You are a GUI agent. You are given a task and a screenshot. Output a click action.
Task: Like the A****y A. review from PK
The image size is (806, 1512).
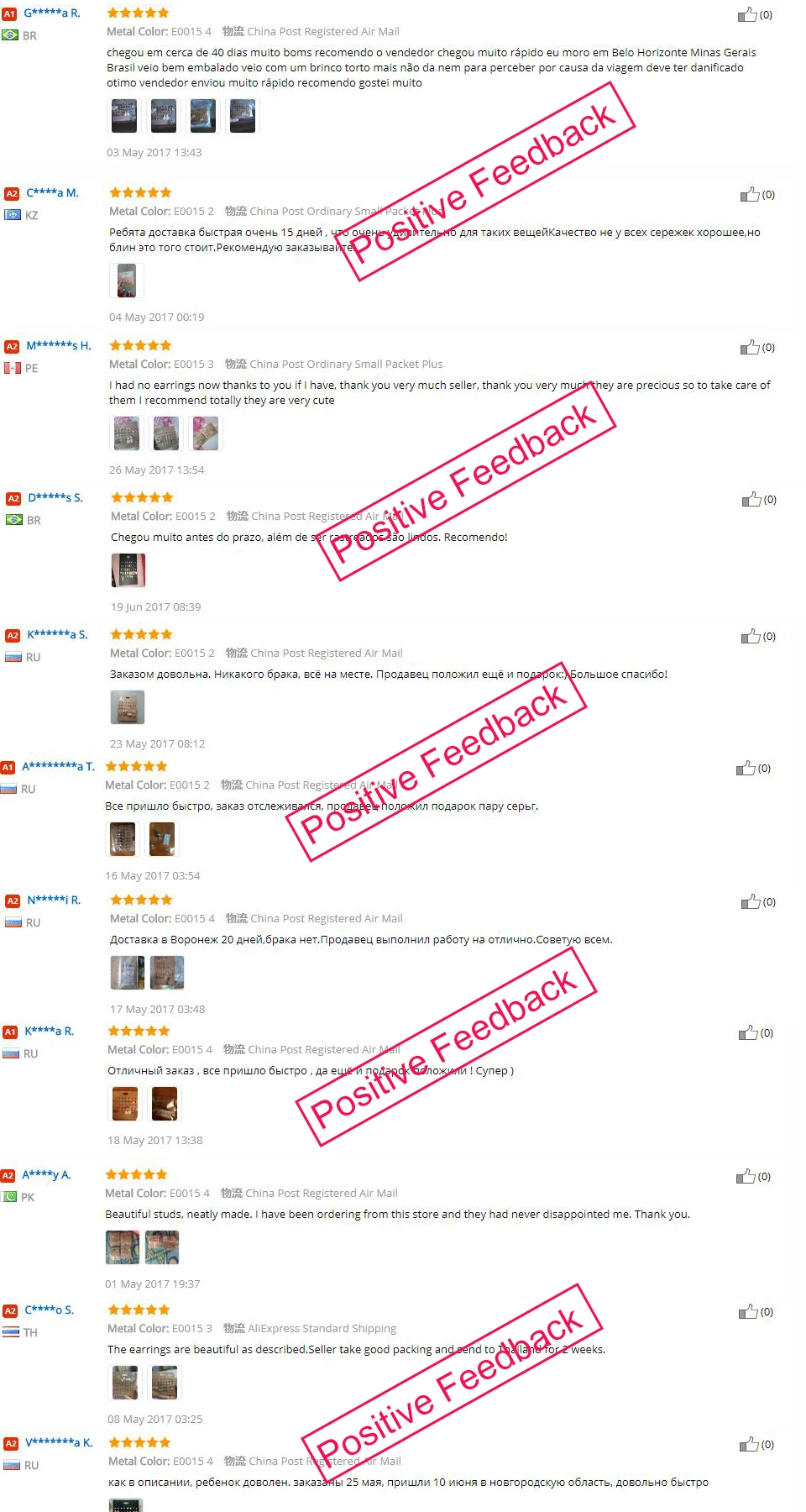[746, 1176]
